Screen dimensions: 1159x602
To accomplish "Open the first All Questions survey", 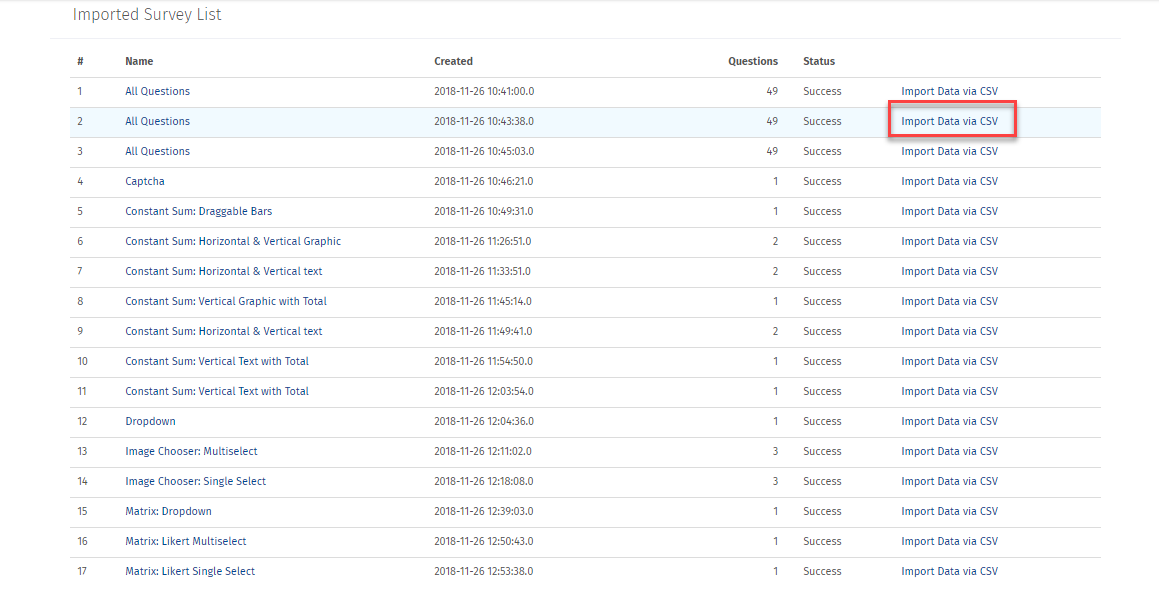I will 157,91.
